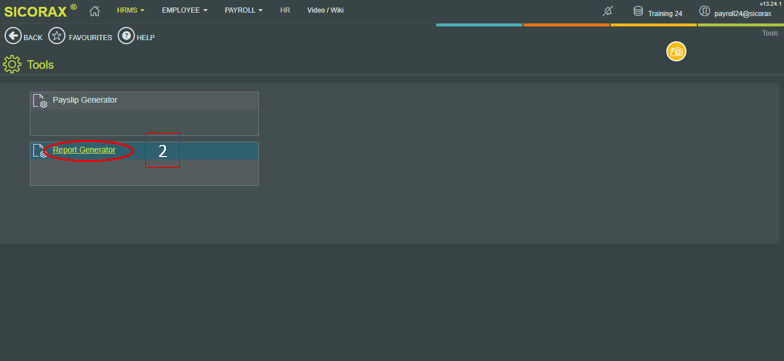The height and width of the screenshot is (361, 784).
Task: Open the Help question mark icon
Action: pos(126,36)
